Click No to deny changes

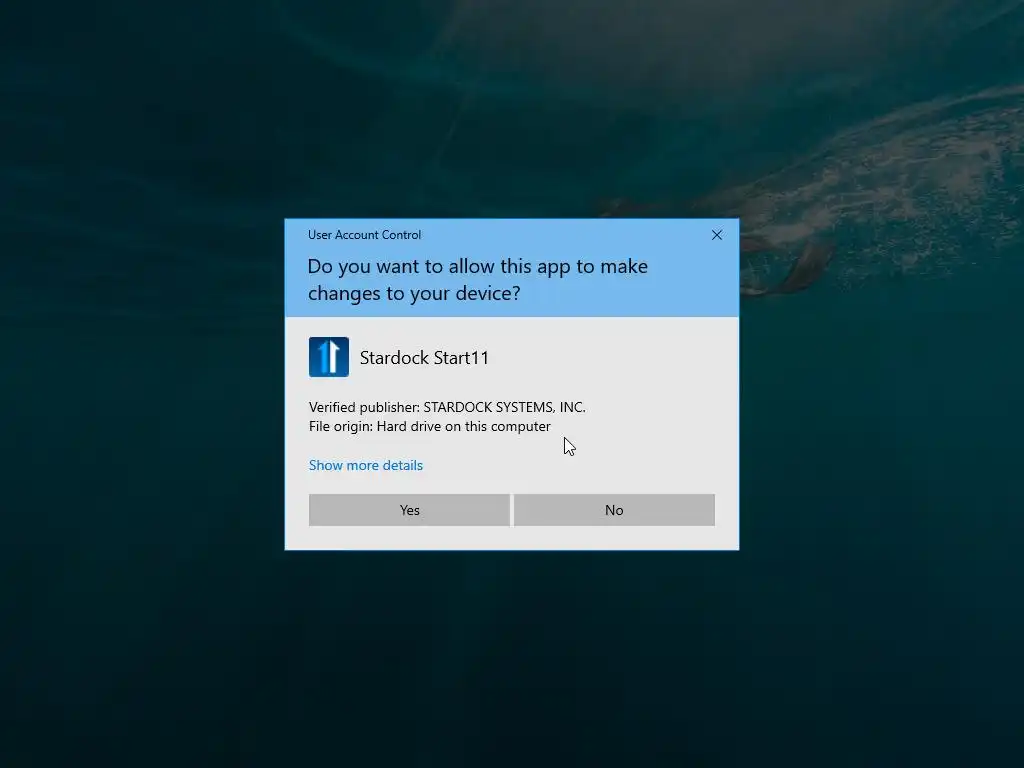[614, 510]
